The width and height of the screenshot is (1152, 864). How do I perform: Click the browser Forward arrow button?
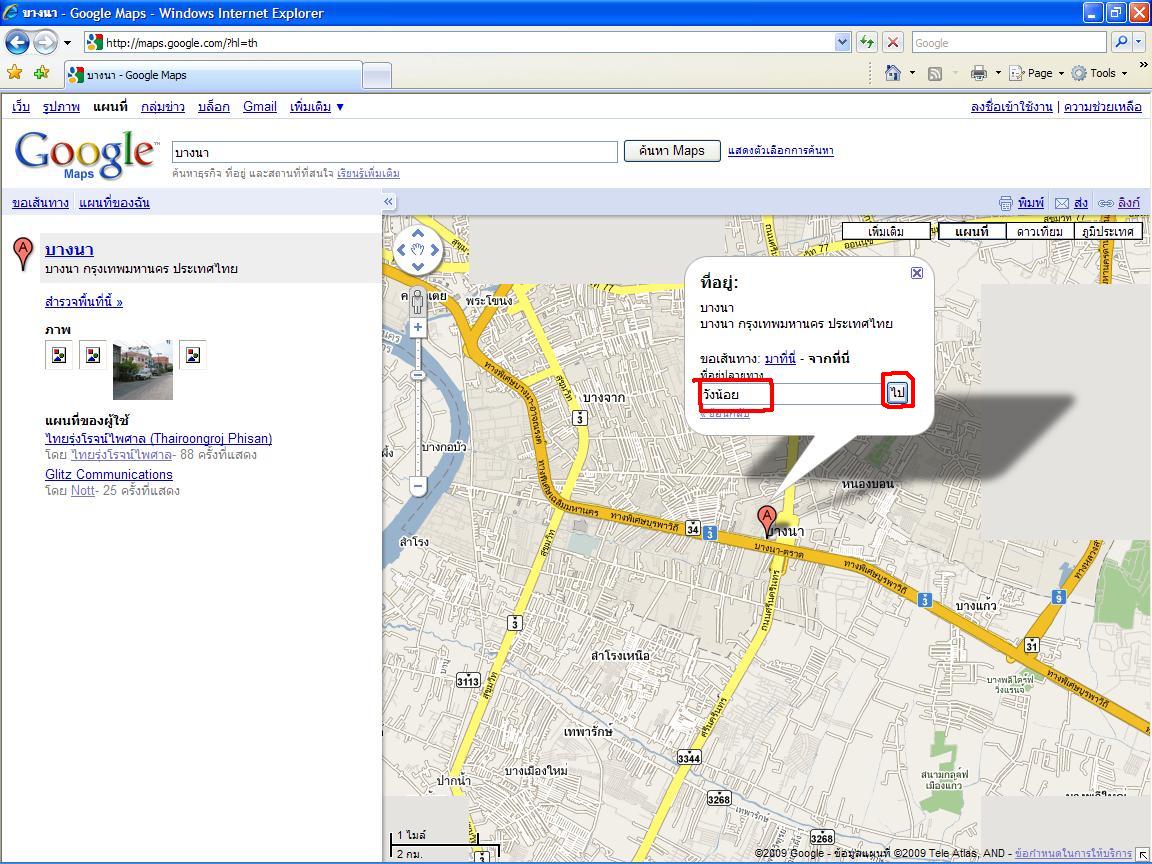click(x=46, y=43)
